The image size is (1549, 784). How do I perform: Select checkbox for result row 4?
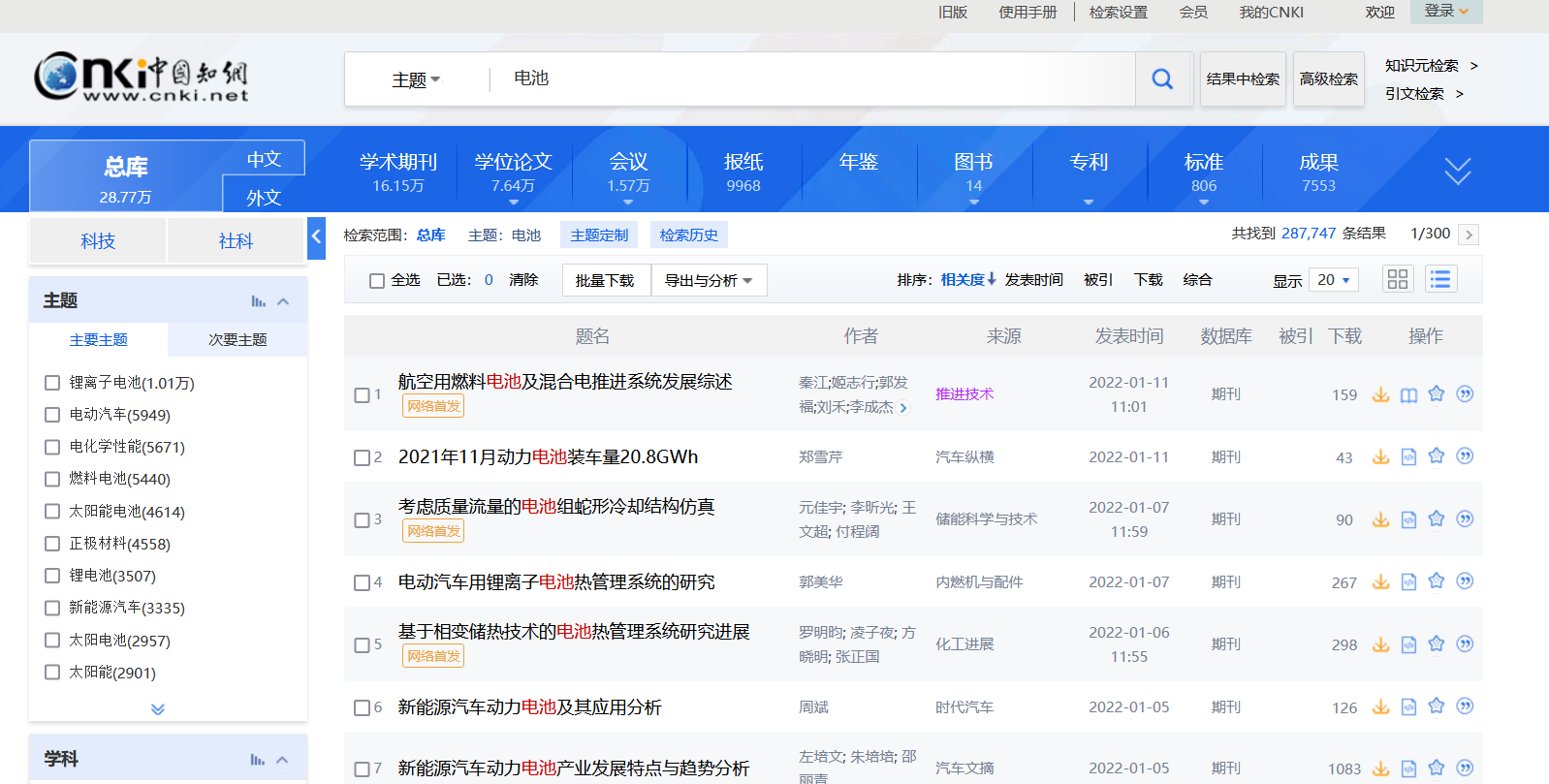pos(362,582)
